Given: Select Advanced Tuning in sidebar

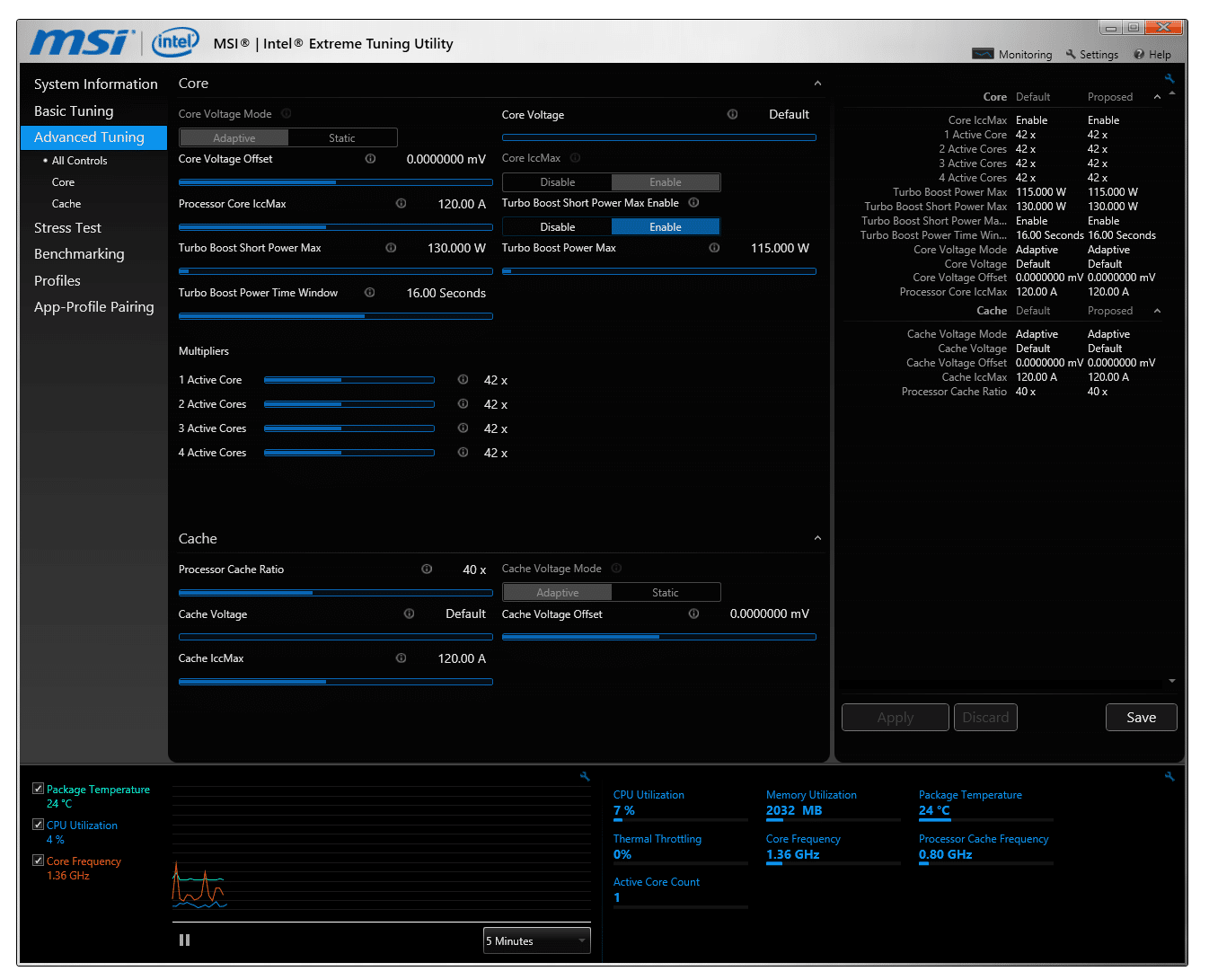Looking at the screenshot, I should click(x=93, y=137).
